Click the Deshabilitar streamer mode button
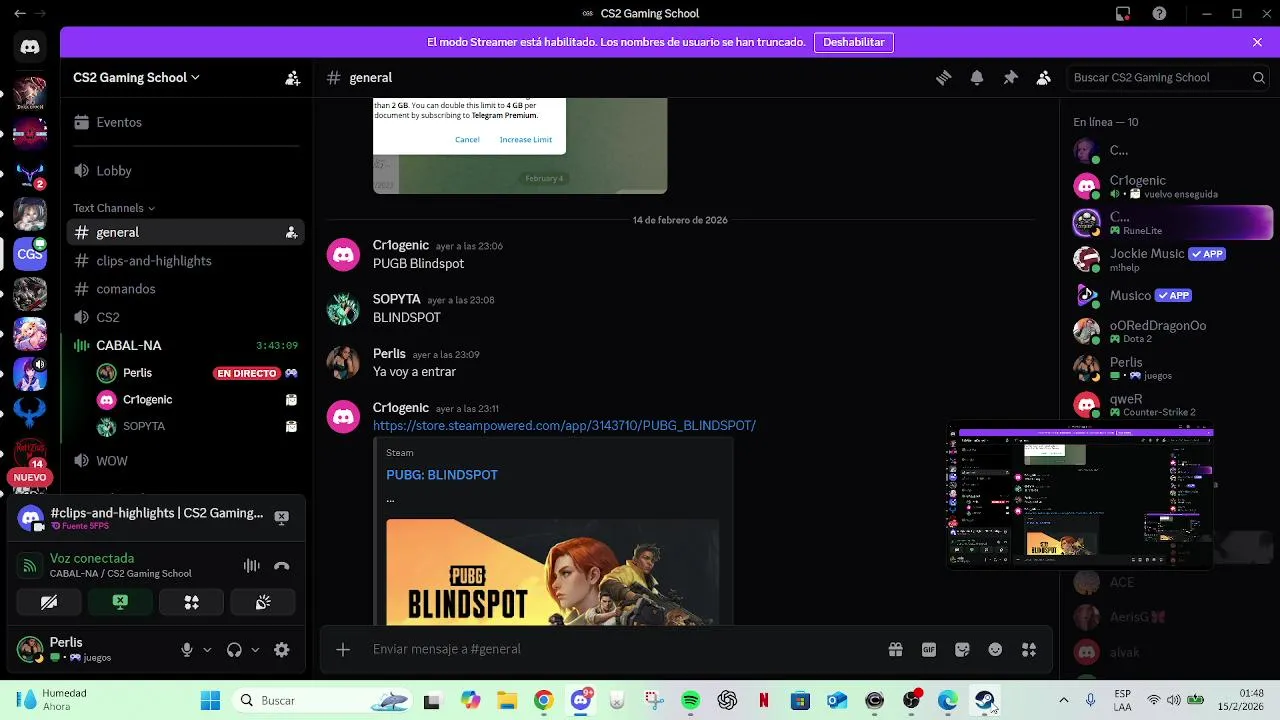This screenshot has width=1280, height=720. tap(854, 42)
